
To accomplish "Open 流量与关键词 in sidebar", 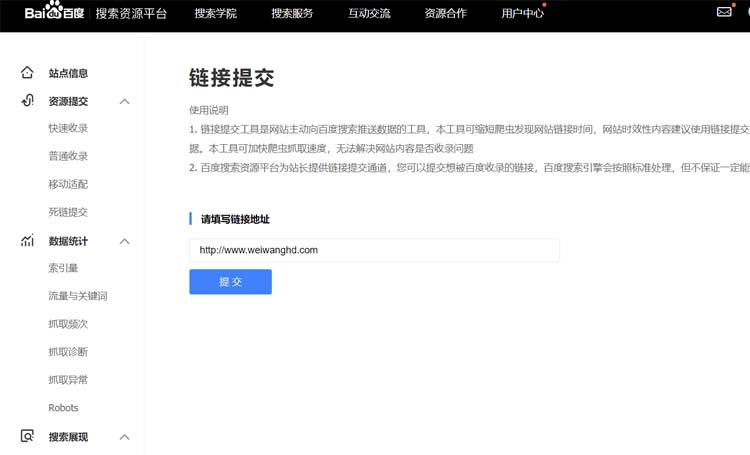I will (78, 296).
